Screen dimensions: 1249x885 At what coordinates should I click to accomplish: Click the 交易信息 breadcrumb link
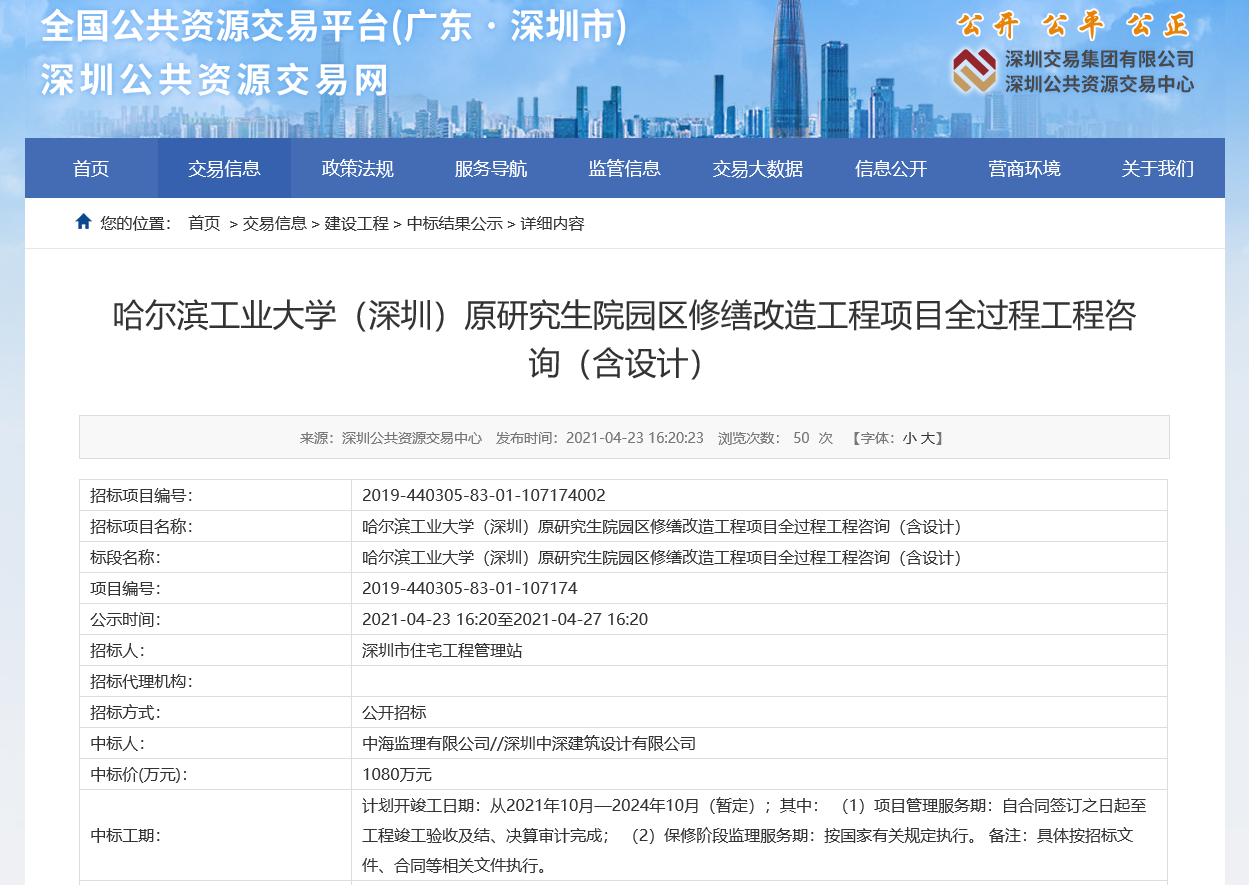click(x=275, y=224)
